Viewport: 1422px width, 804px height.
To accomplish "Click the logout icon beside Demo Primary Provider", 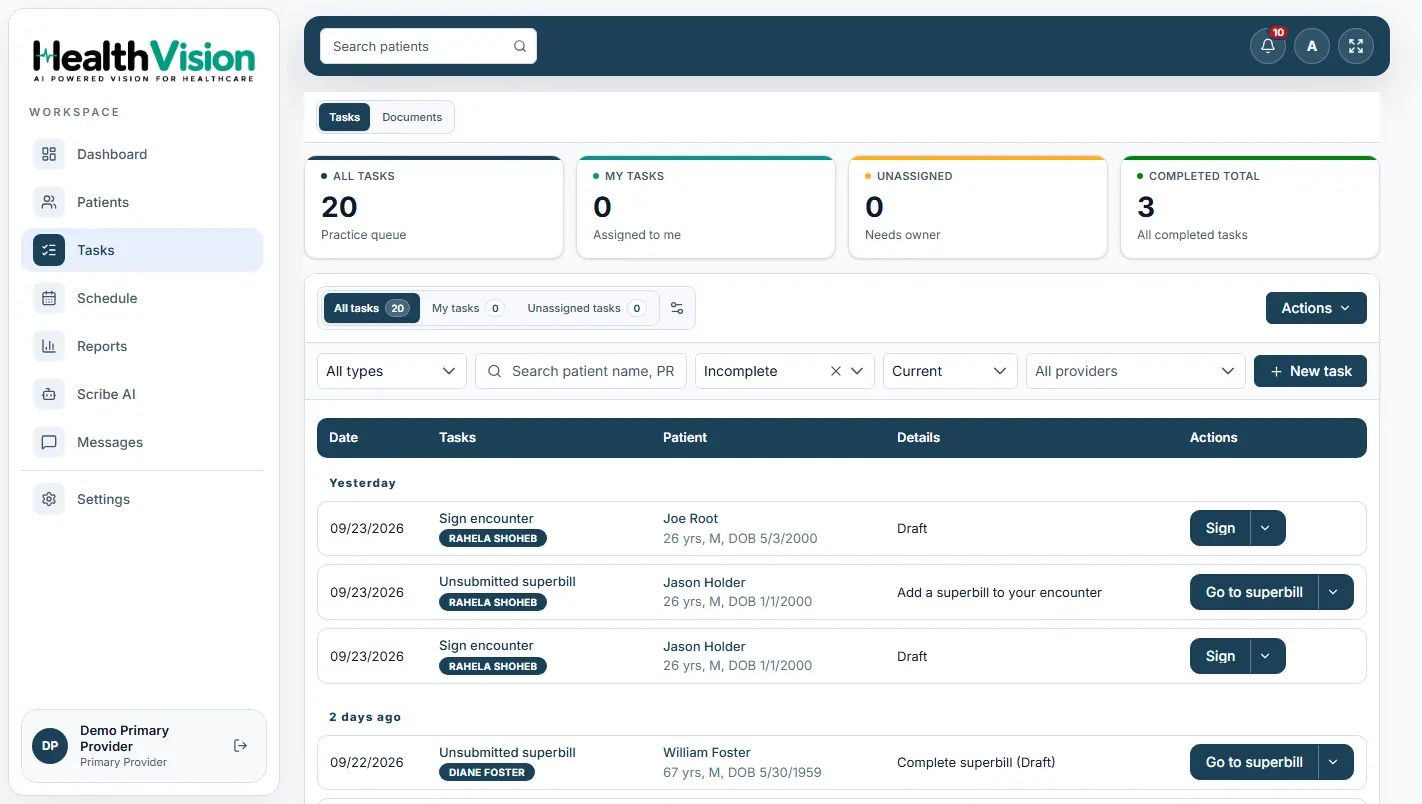I will tap(240, 746).
